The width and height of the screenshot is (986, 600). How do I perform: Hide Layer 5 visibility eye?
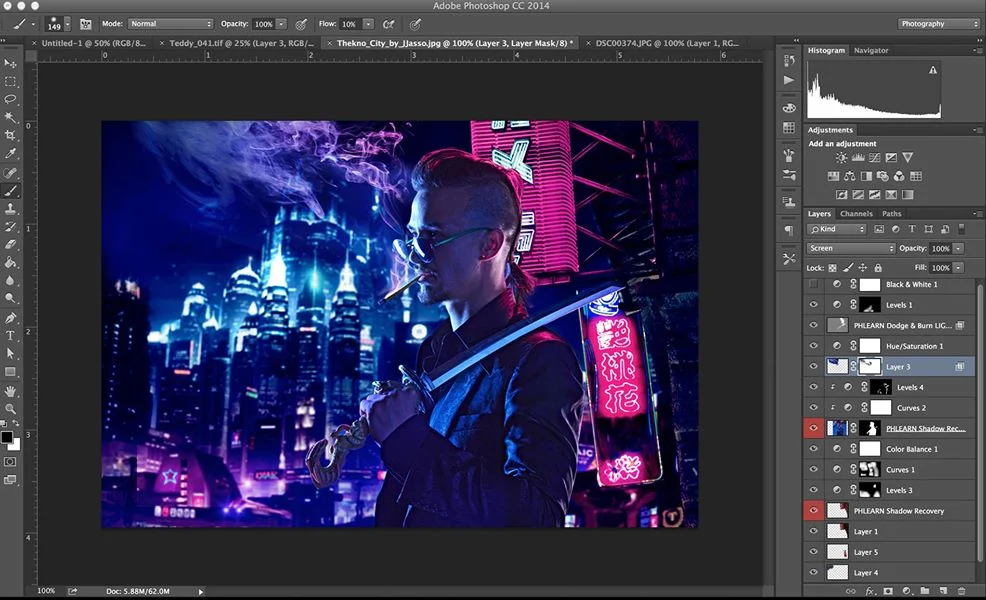point(814,552)
